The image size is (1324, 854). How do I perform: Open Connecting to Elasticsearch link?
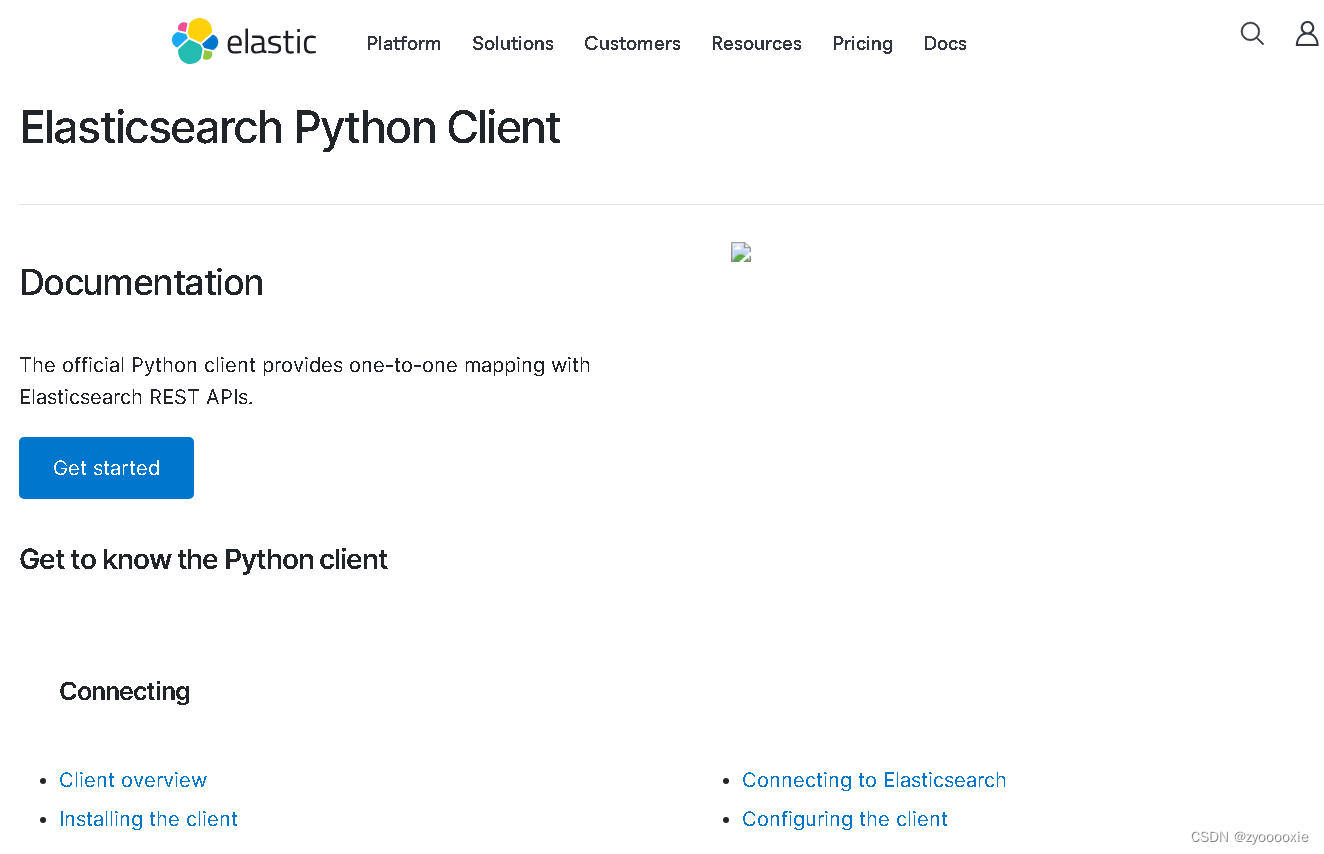point(874,780)
